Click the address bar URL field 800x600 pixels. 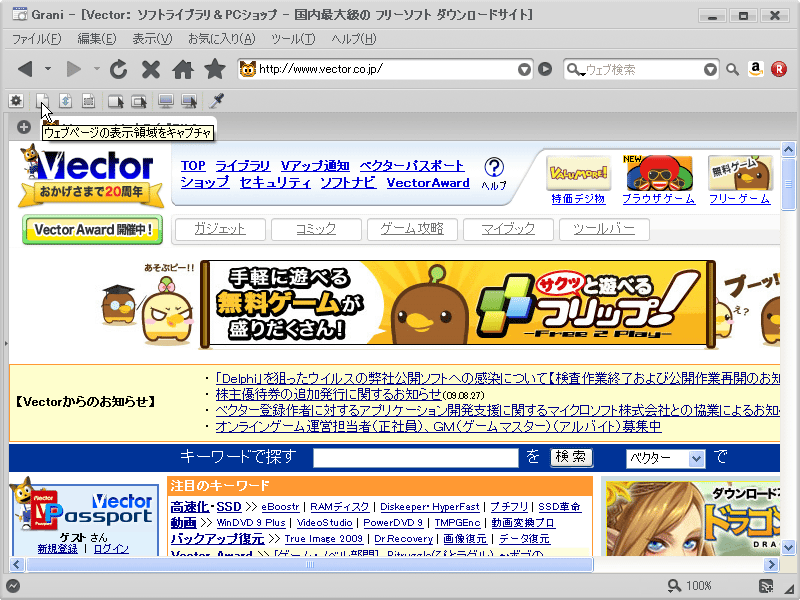(386, 69)
